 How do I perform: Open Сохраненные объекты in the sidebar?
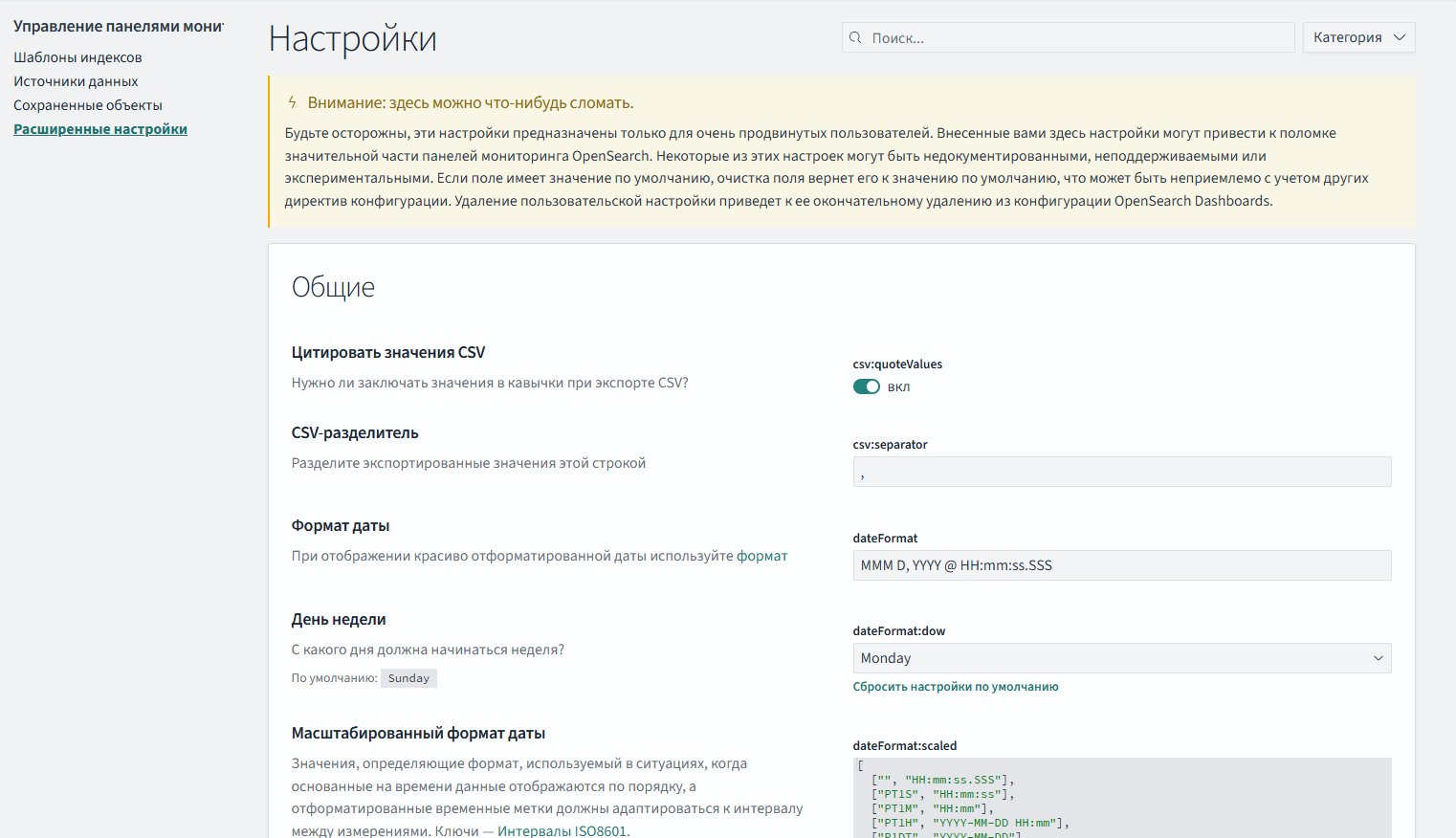coord(88,105)
